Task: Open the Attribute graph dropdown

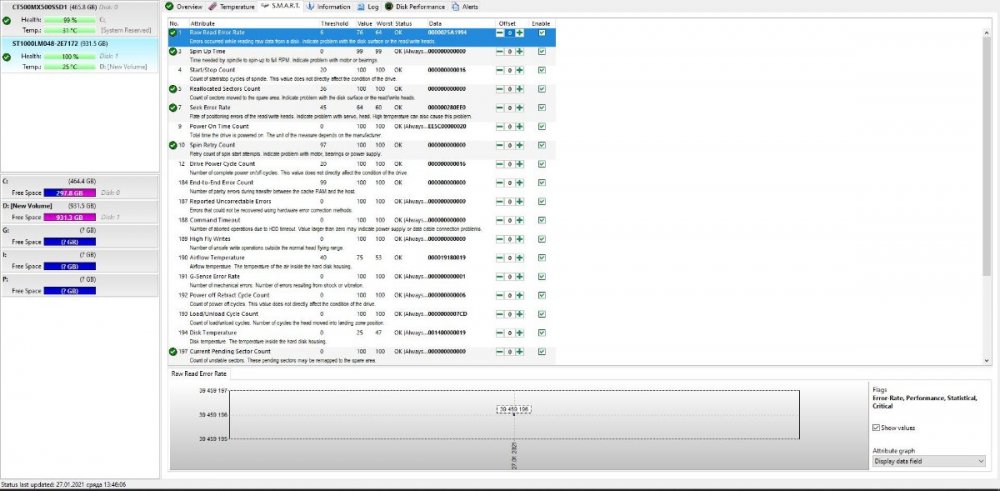Action: click(x=929, y=461)
